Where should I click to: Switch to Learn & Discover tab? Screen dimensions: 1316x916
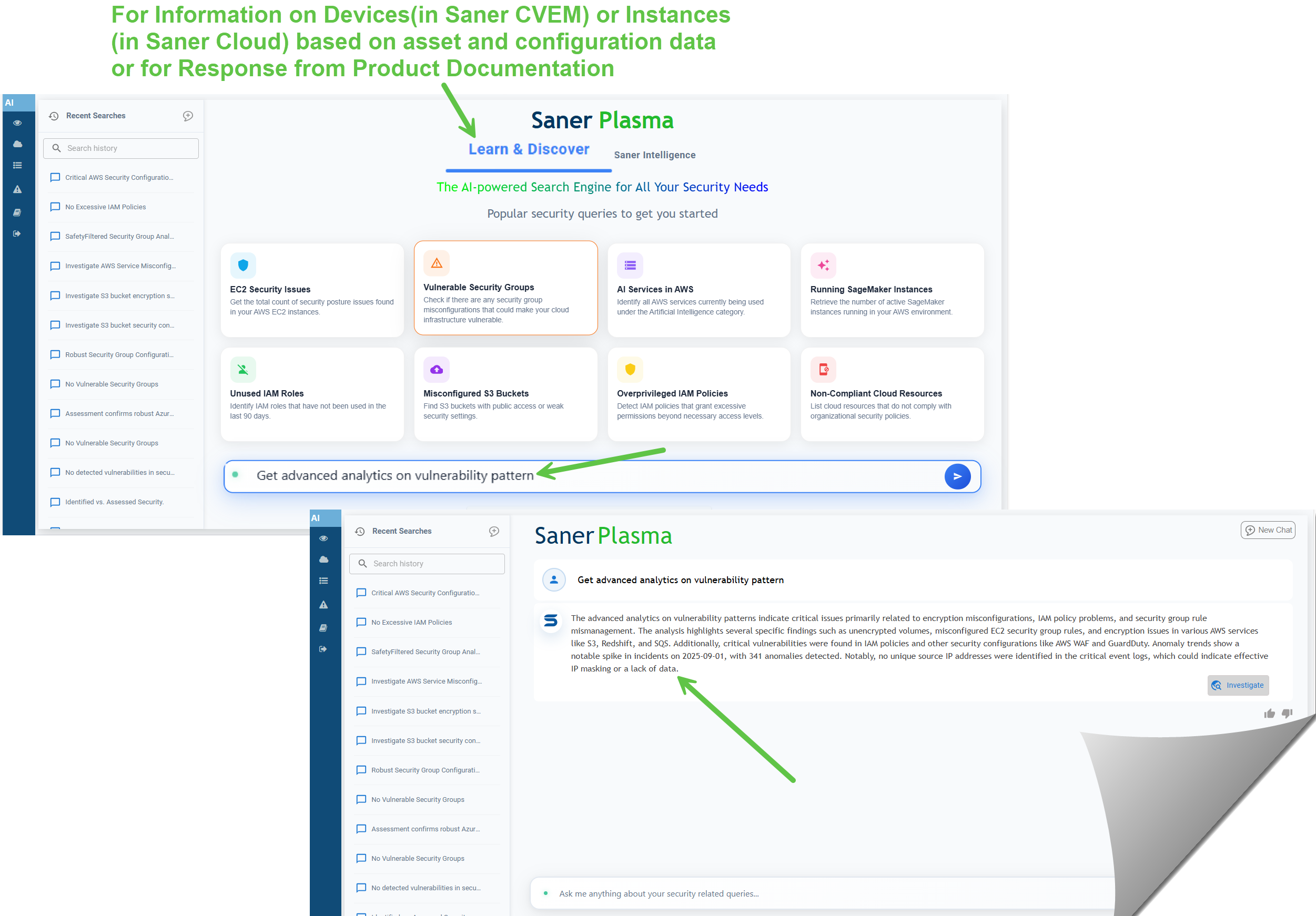[529, 149]
